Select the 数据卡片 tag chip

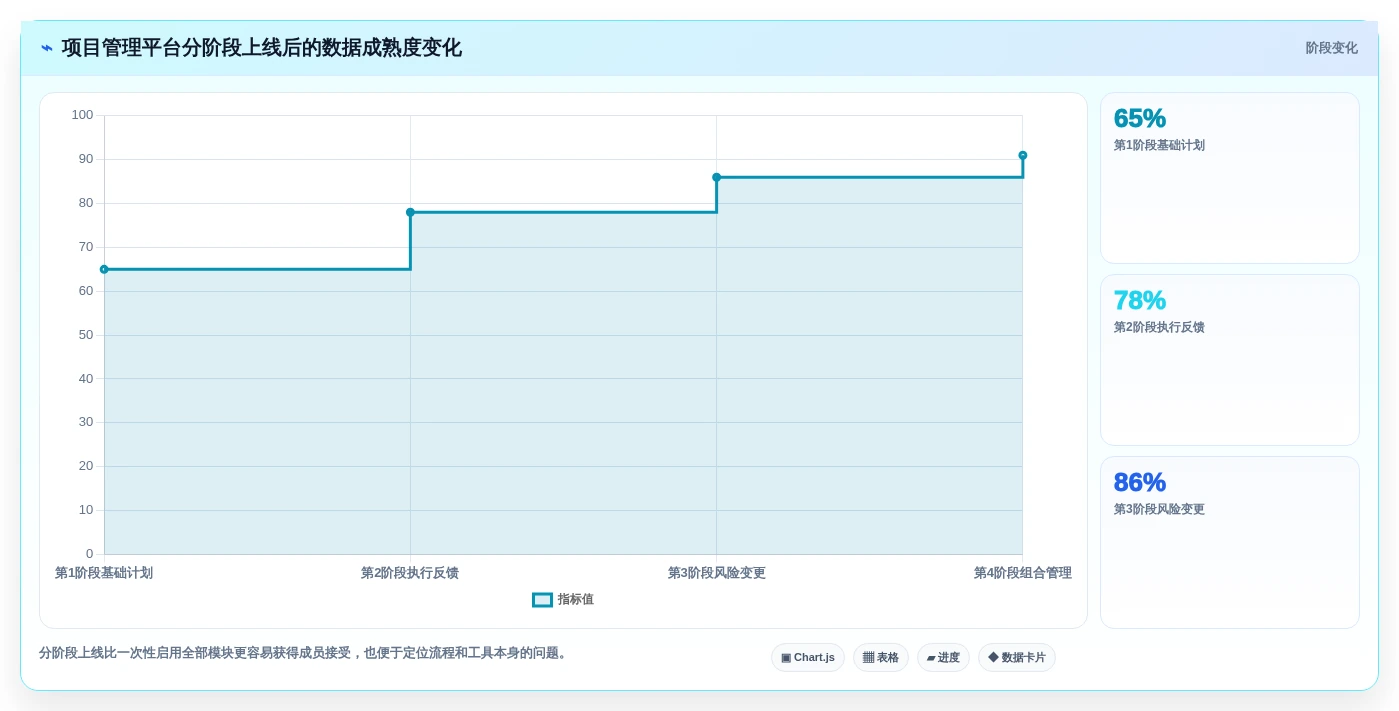1017,658
